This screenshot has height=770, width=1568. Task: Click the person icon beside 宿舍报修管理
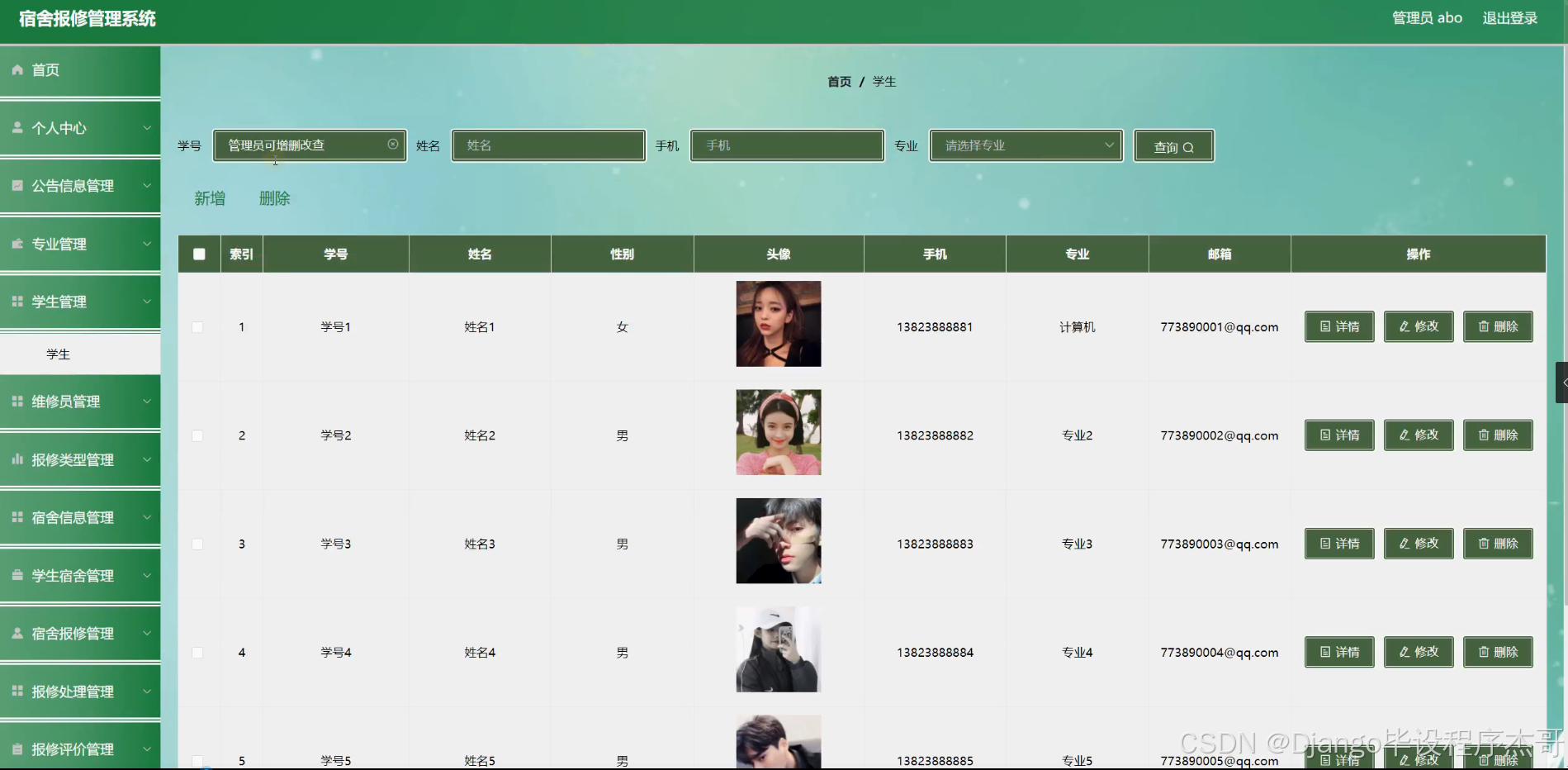click(17, 633)
